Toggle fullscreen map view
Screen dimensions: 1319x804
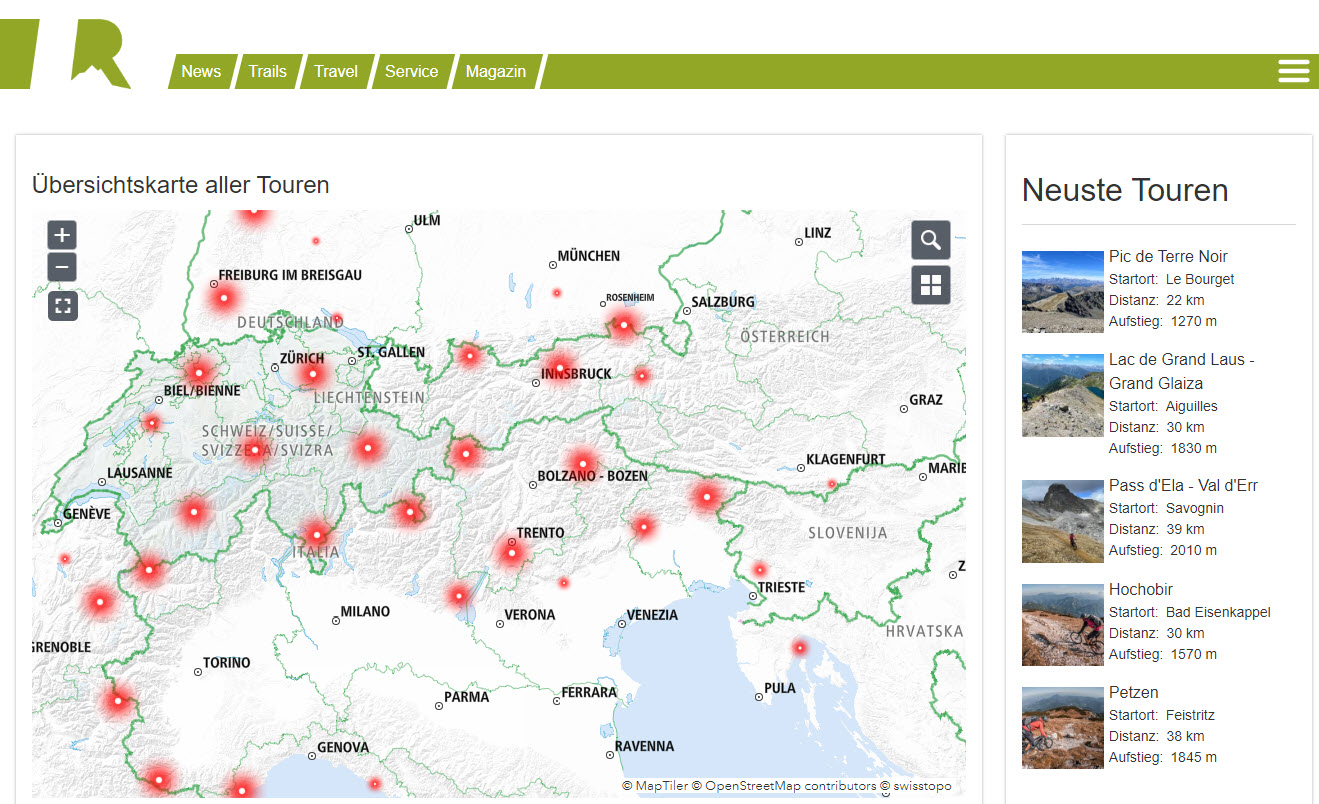coord(62,306)
